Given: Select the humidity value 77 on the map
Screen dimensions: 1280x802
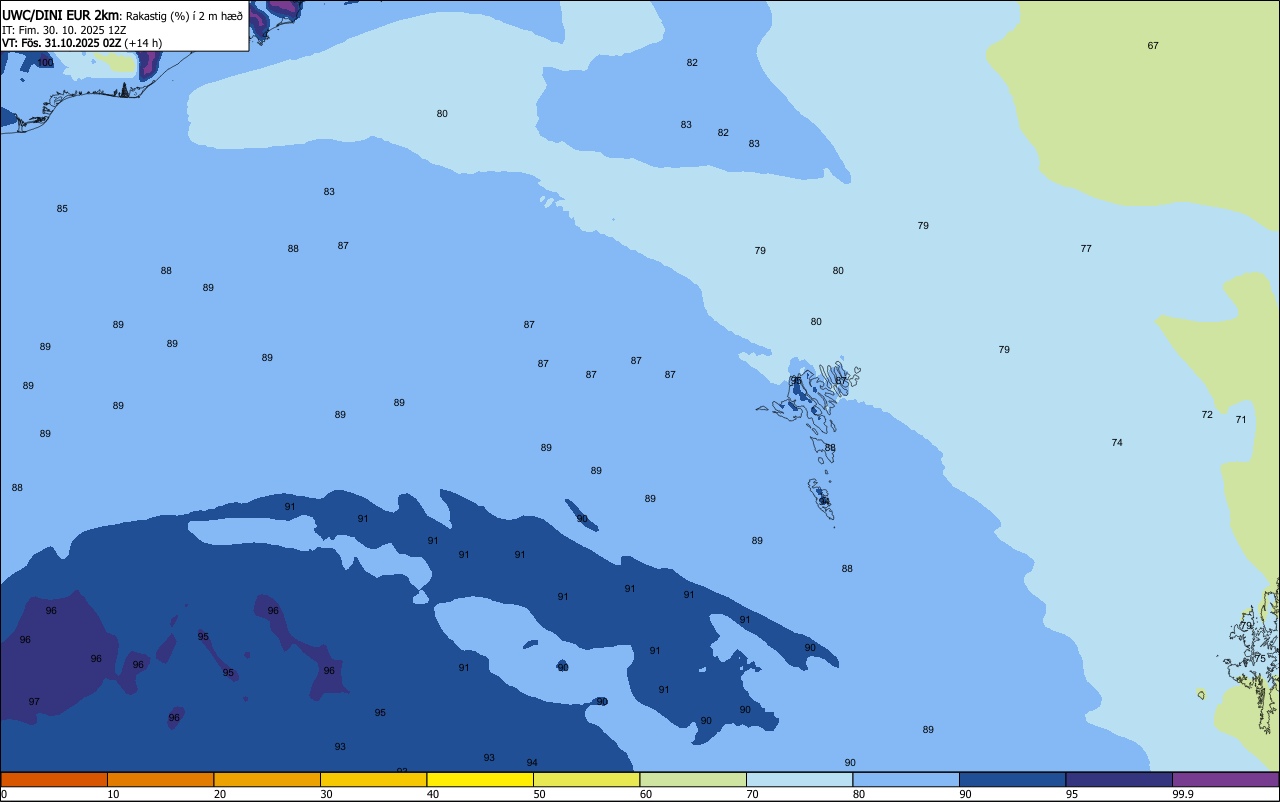Looking at the screenshot, I should [x=1086, y=249].
